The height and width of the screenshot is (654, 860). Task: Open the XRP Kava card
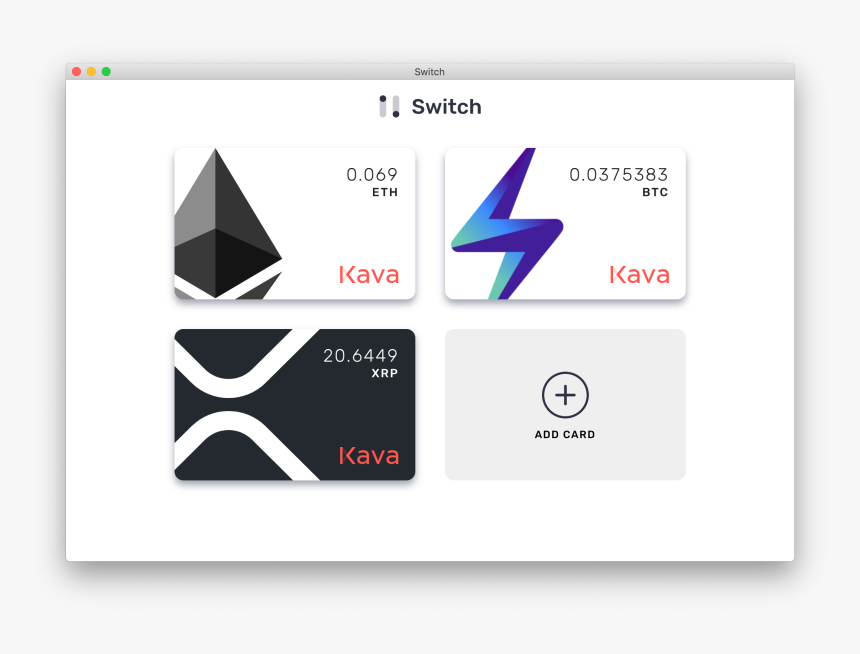(x=295, y=404)
